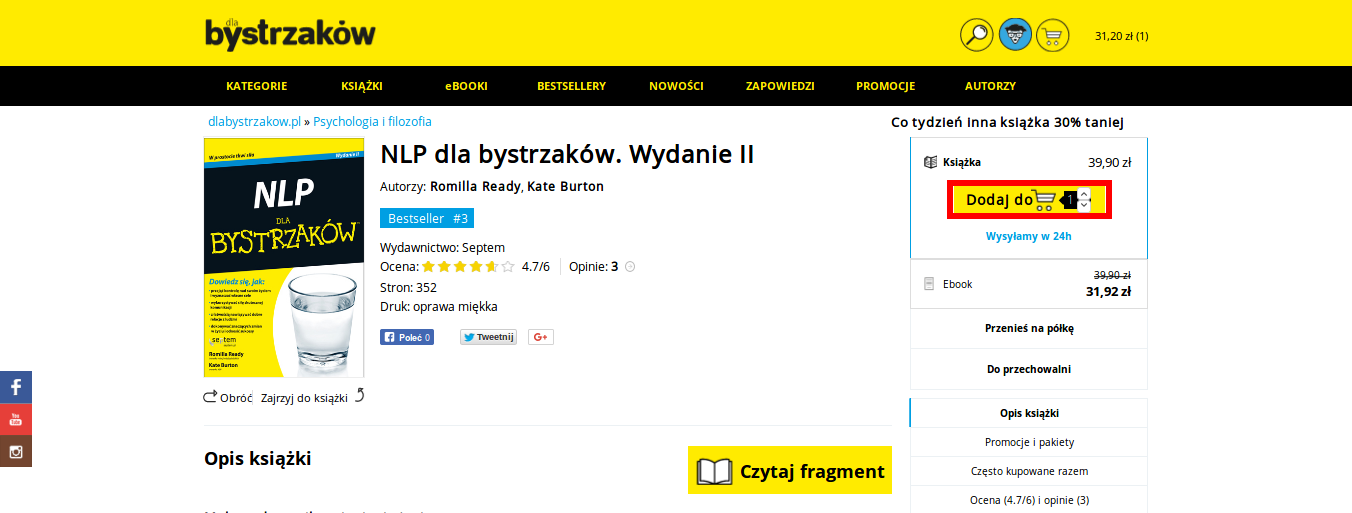Image resolution: width=1352 pixels, height=513 pixels.
Task: Open the search magnifier icon
Action: pos(976,35)
